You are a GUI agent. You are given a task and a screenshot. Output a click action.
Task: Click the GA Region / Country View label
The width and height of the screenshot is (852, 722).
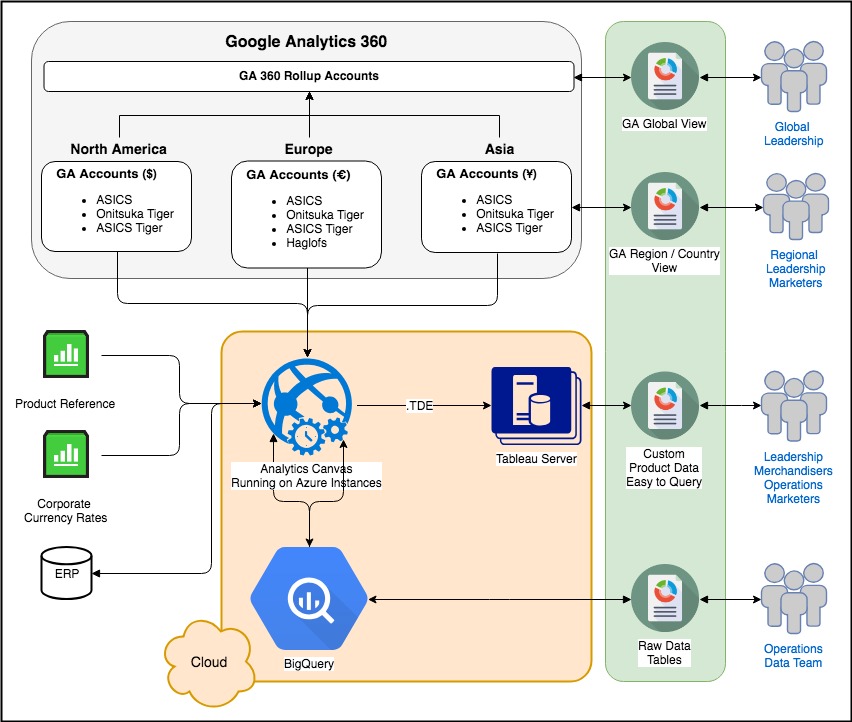click(x=664, y=261)
